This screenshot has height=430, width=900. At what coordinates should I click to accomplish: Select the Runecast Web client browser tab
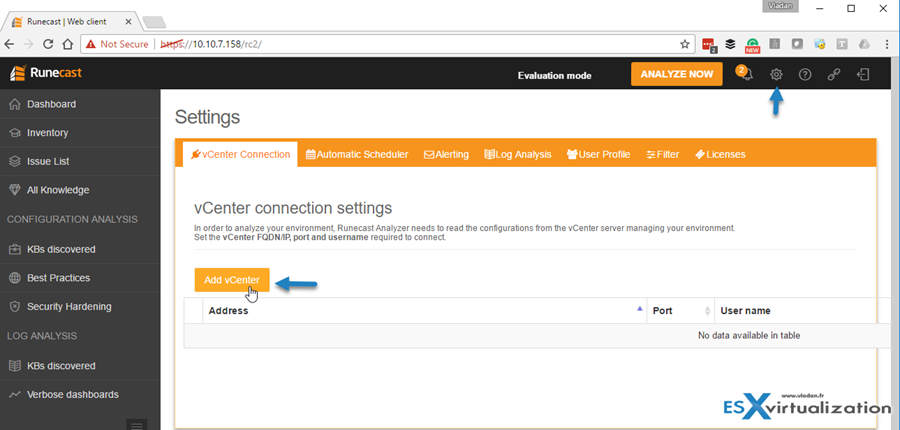[x=72, y=22]
